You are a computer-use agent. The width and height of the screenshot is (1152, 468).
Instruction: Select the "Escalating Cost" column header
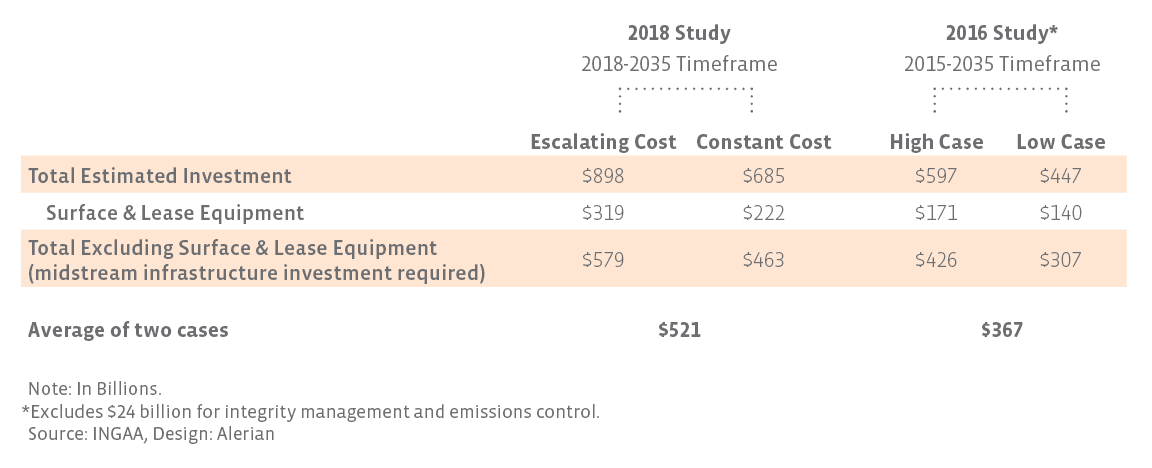point(603,142)
